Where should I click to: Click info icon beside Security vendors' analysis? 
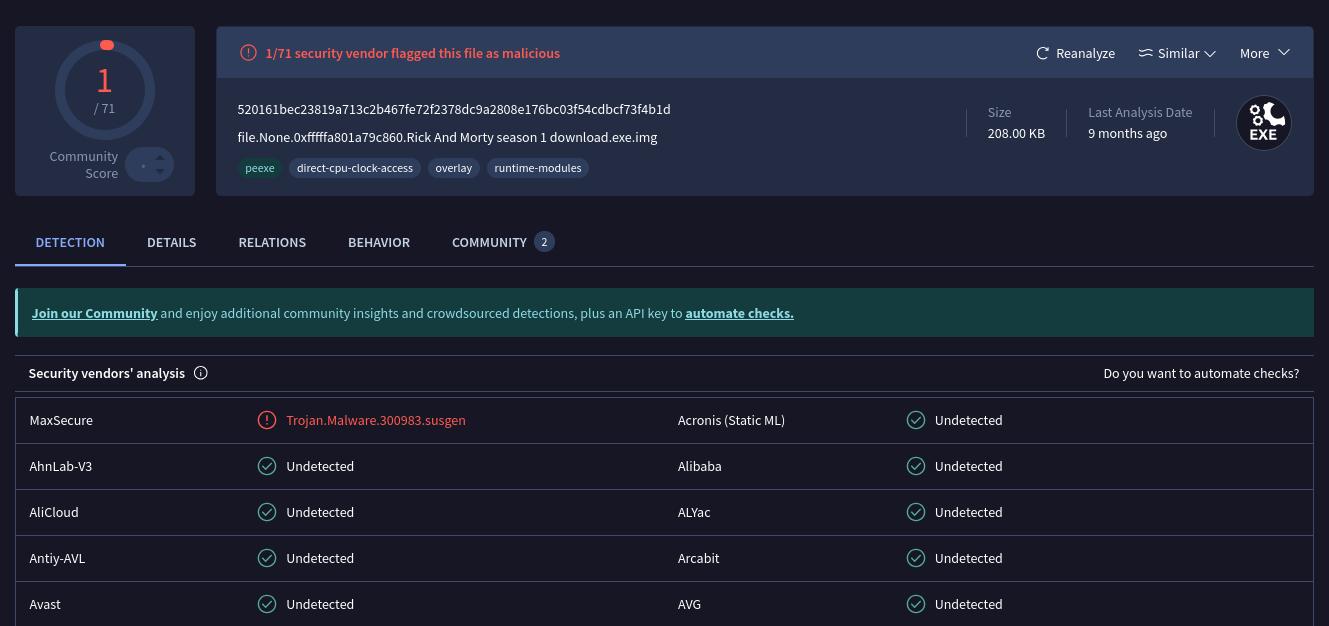[201, 373]
